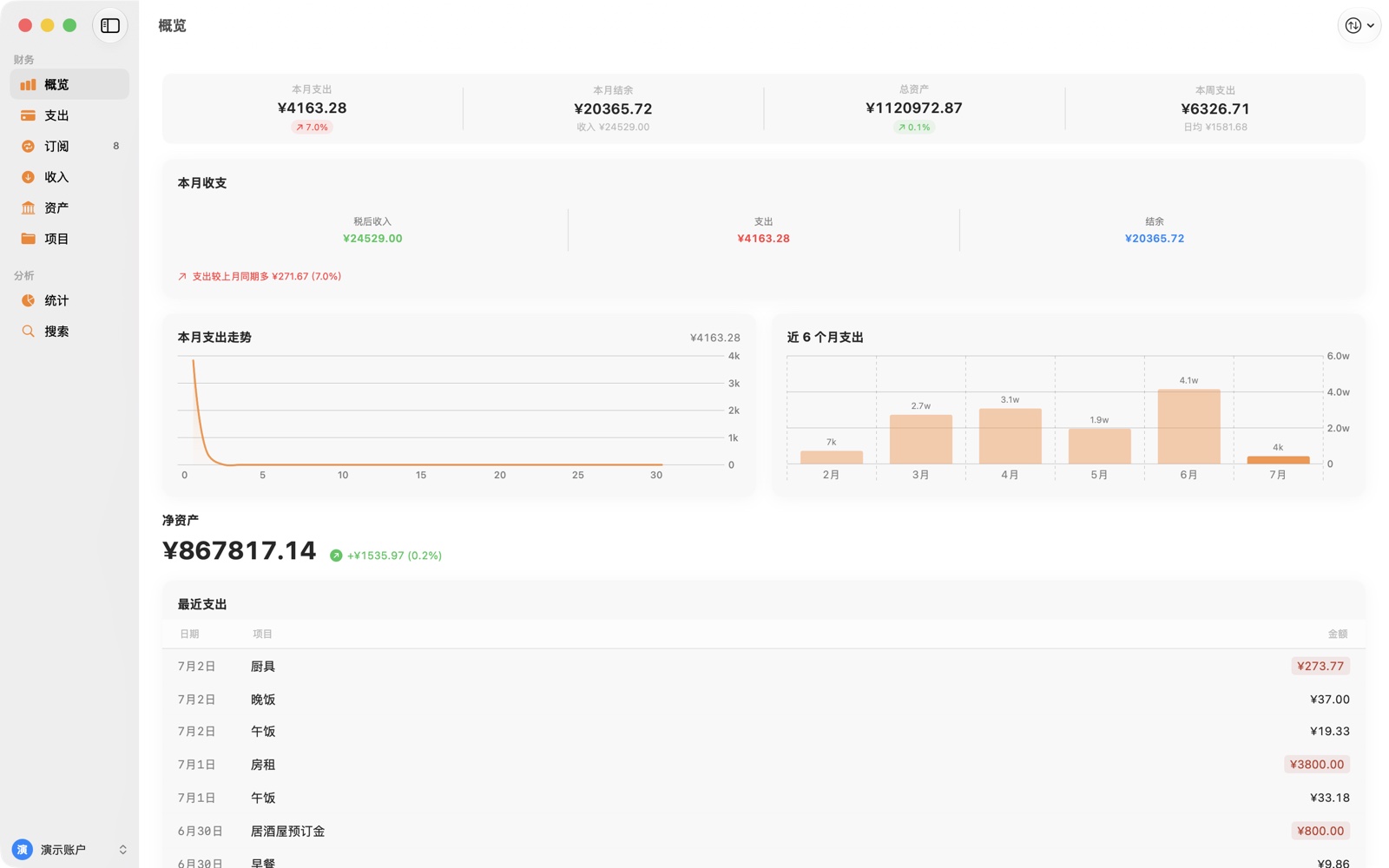Click the ¥4163.28 total above trend chart
Viewport: 1389px width, 868px height.
coord(715,338)
